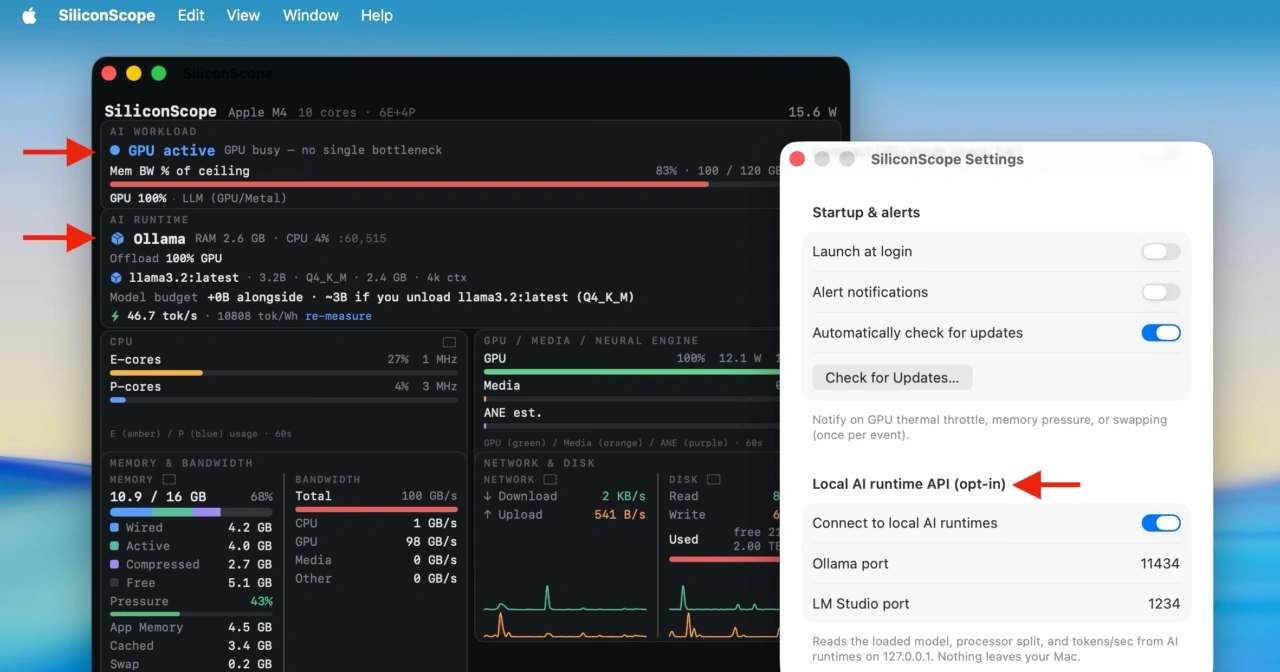Click the square icon next to DISK
This screenshot has height=672, width=1280.
tap(713, 480)
